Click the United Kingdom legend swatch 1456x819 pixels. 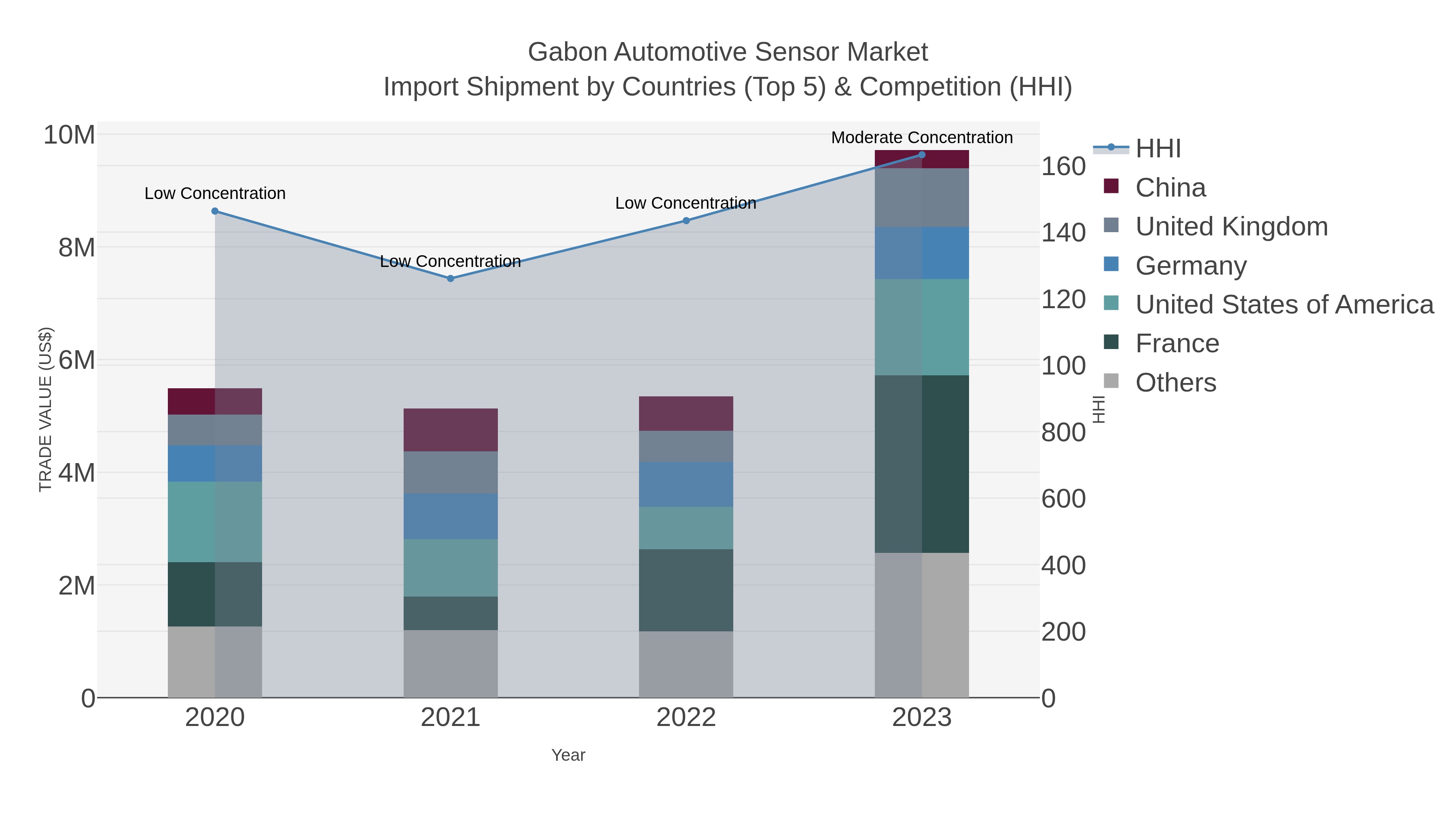click(x=1111, y=225)
